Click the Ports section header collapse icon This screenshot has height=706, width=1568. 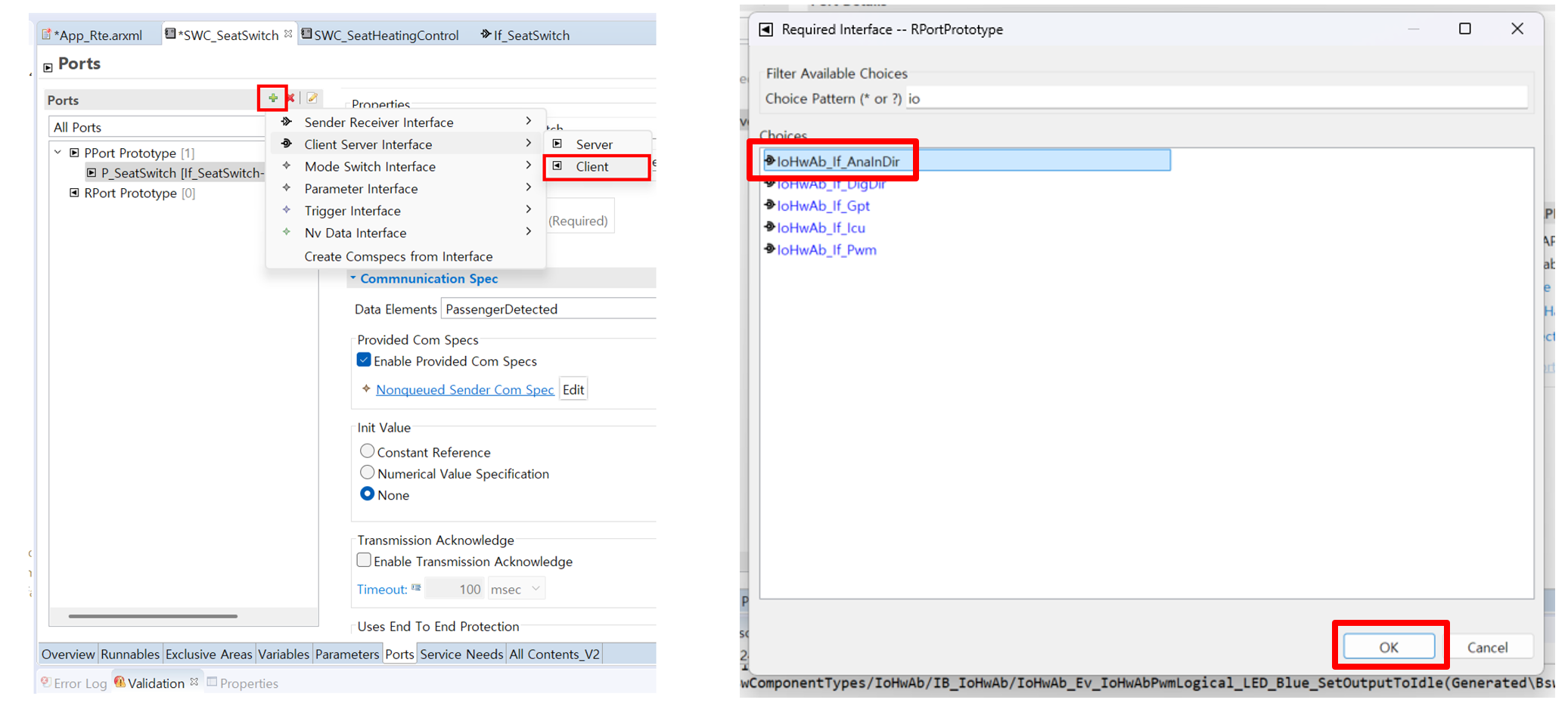pos(48,67)
